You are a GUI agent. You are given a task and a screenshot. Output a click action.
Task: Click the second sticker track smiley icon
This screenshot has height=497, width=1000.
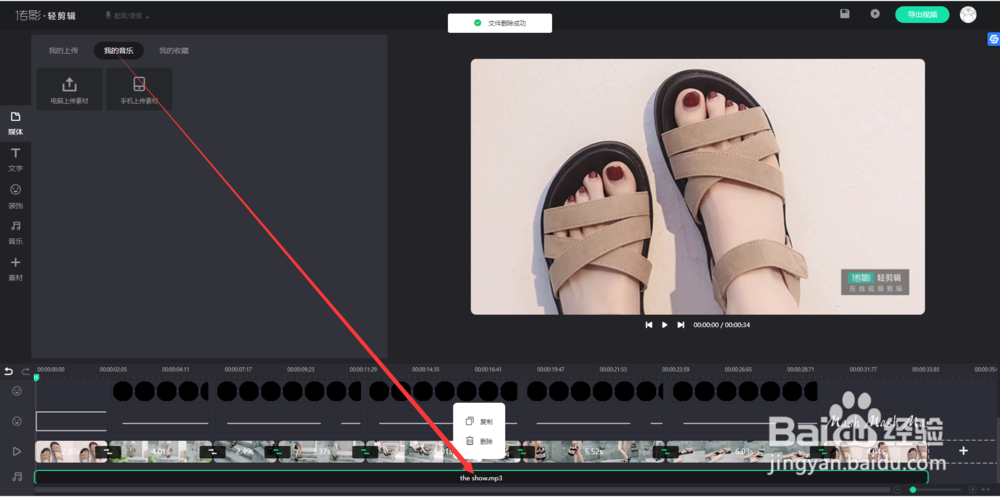(17, 421)
